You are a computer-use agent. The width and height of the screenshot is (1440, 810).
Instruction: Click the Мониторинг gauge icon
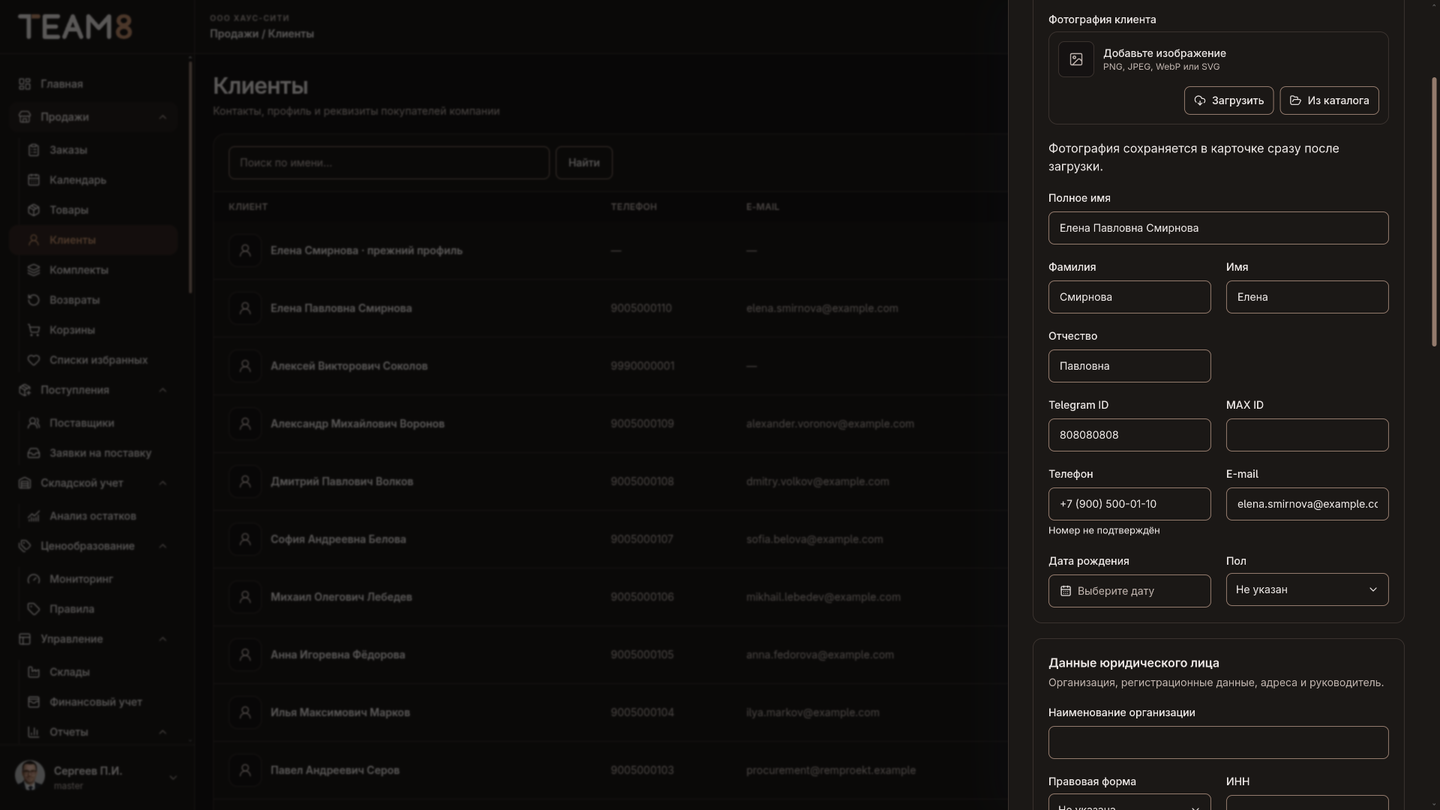34,579
